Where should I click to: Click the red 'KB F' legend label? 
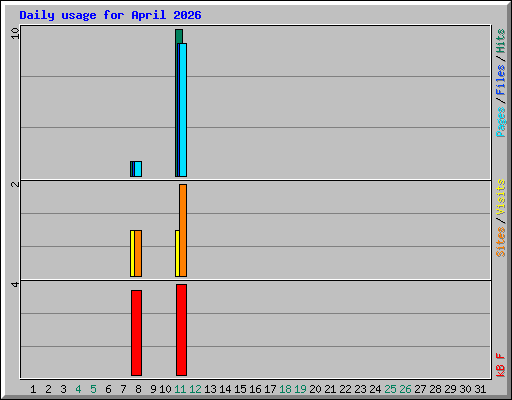pyautogui.click(x=501, y=365)
